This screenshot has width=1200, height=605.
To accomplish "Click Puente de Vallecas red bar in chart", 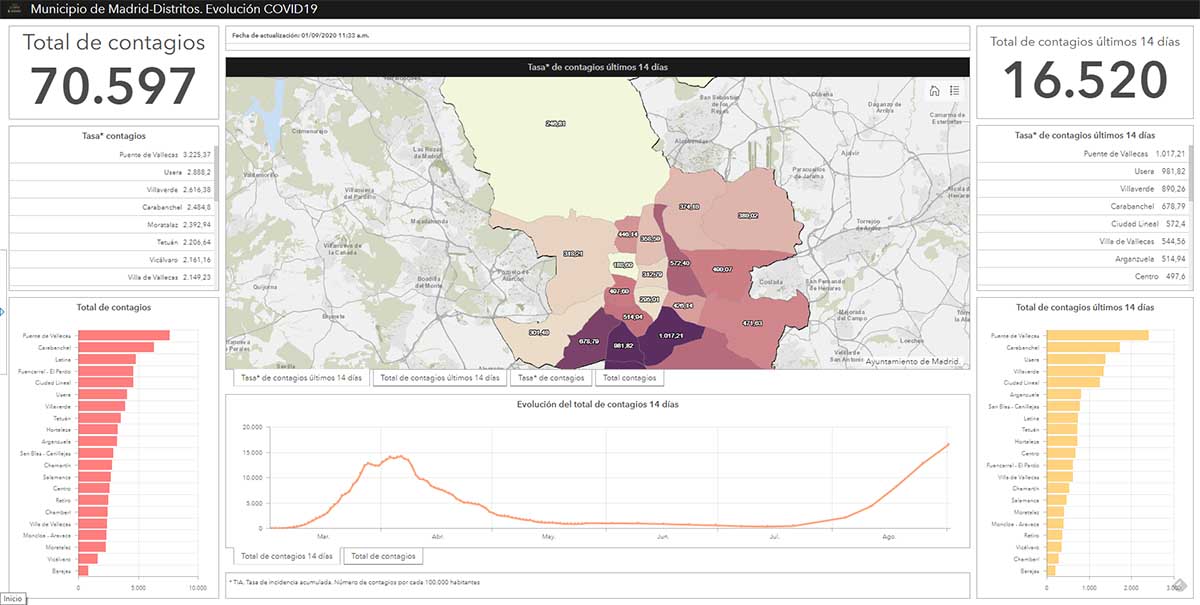I will pos(123,336).
